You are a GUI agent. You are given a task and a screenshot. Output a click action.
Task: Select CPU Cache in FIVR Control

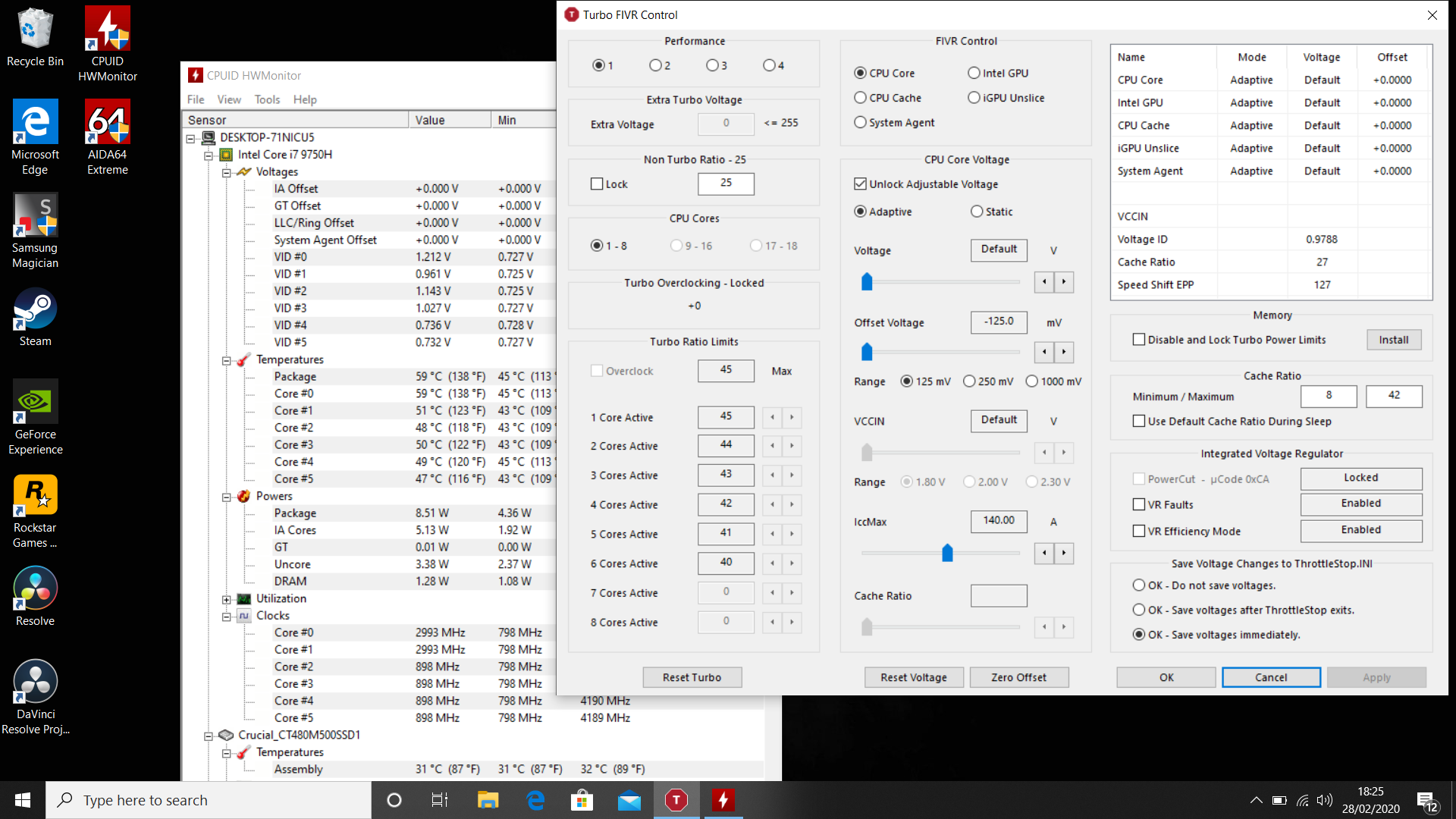coord(860,98)
